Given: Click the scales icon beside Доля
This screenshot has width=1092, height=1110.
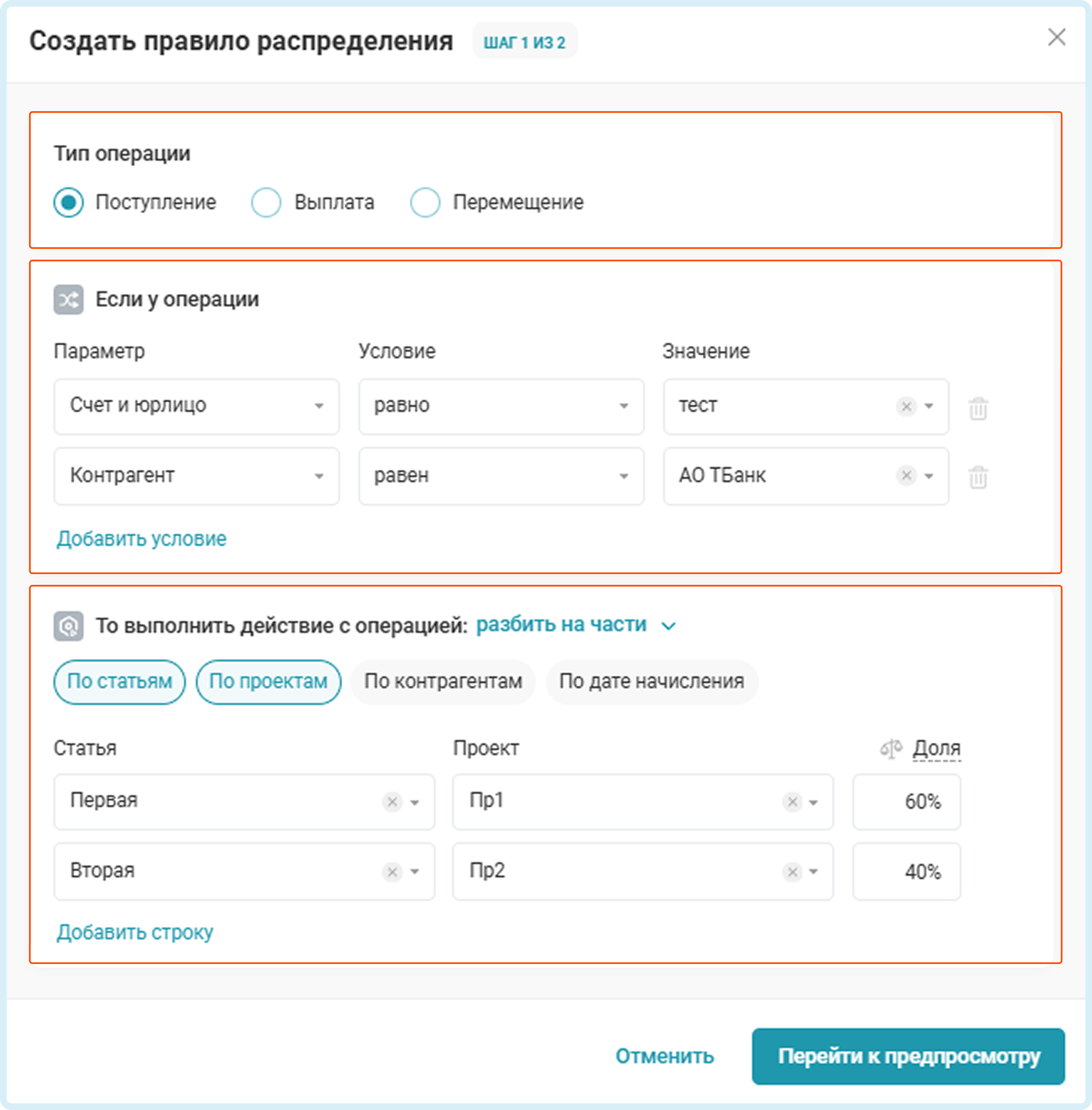Looking at the screenshot, I should [x=891, y=748].
